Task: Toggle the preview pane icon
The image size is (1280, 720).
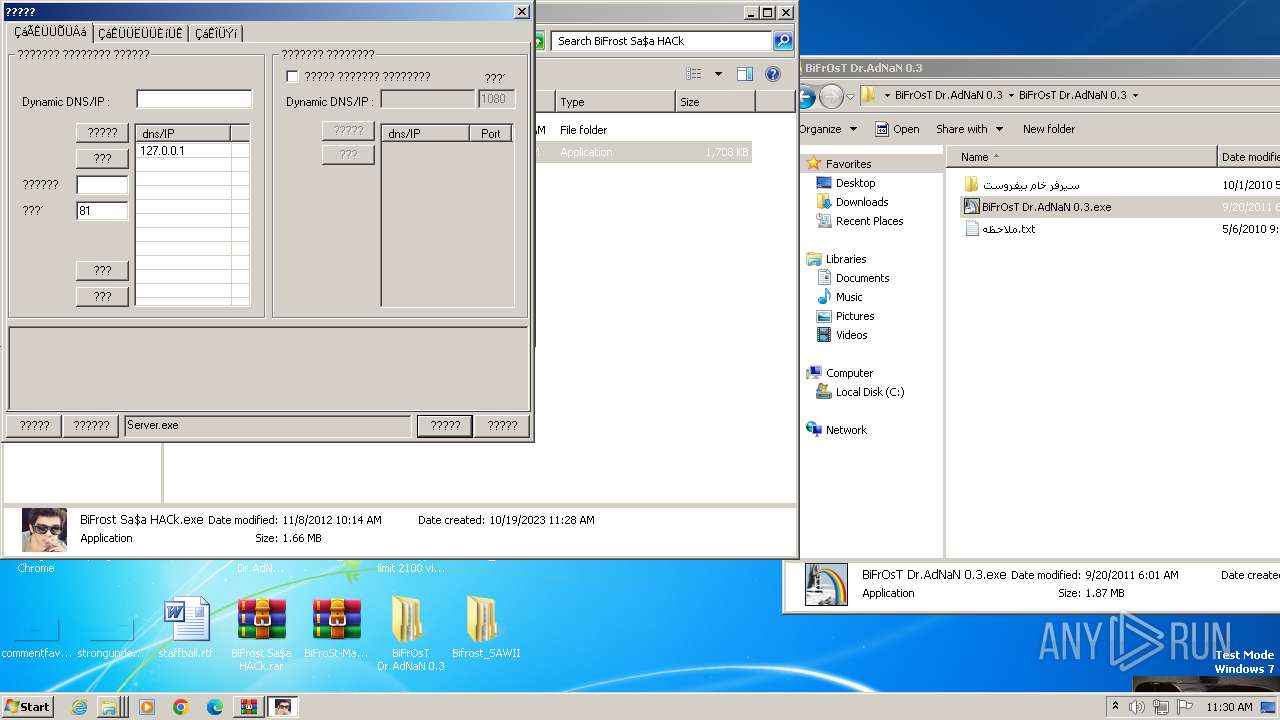Action: coord(744,74)
